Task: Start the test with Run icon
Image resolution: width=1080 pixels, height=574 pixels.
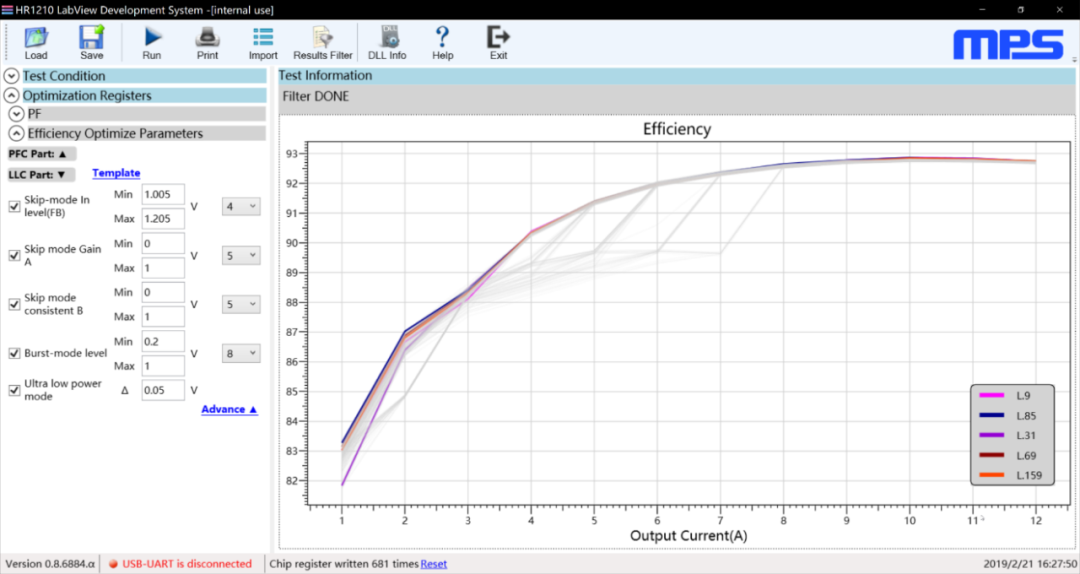Action: (x=152, y=38)
